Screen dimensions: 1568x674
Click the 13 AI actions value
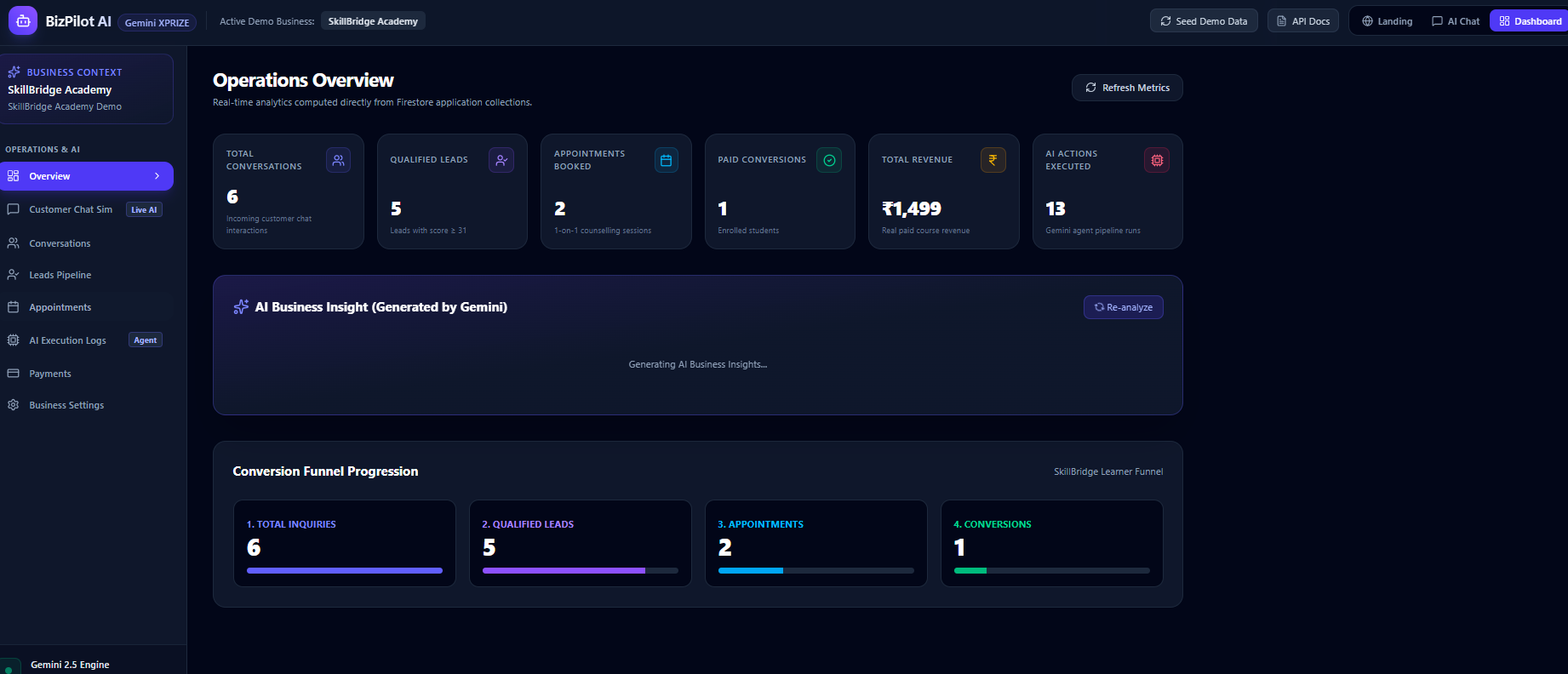click(1056, 208)
